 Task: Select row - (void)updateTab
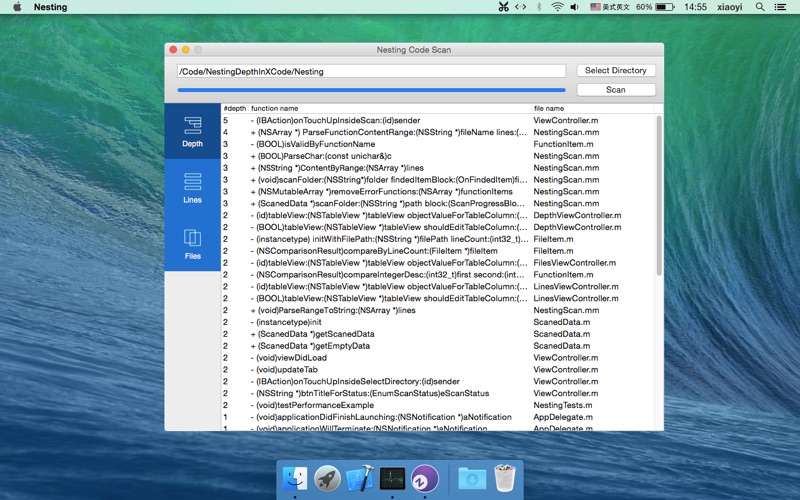438,369
